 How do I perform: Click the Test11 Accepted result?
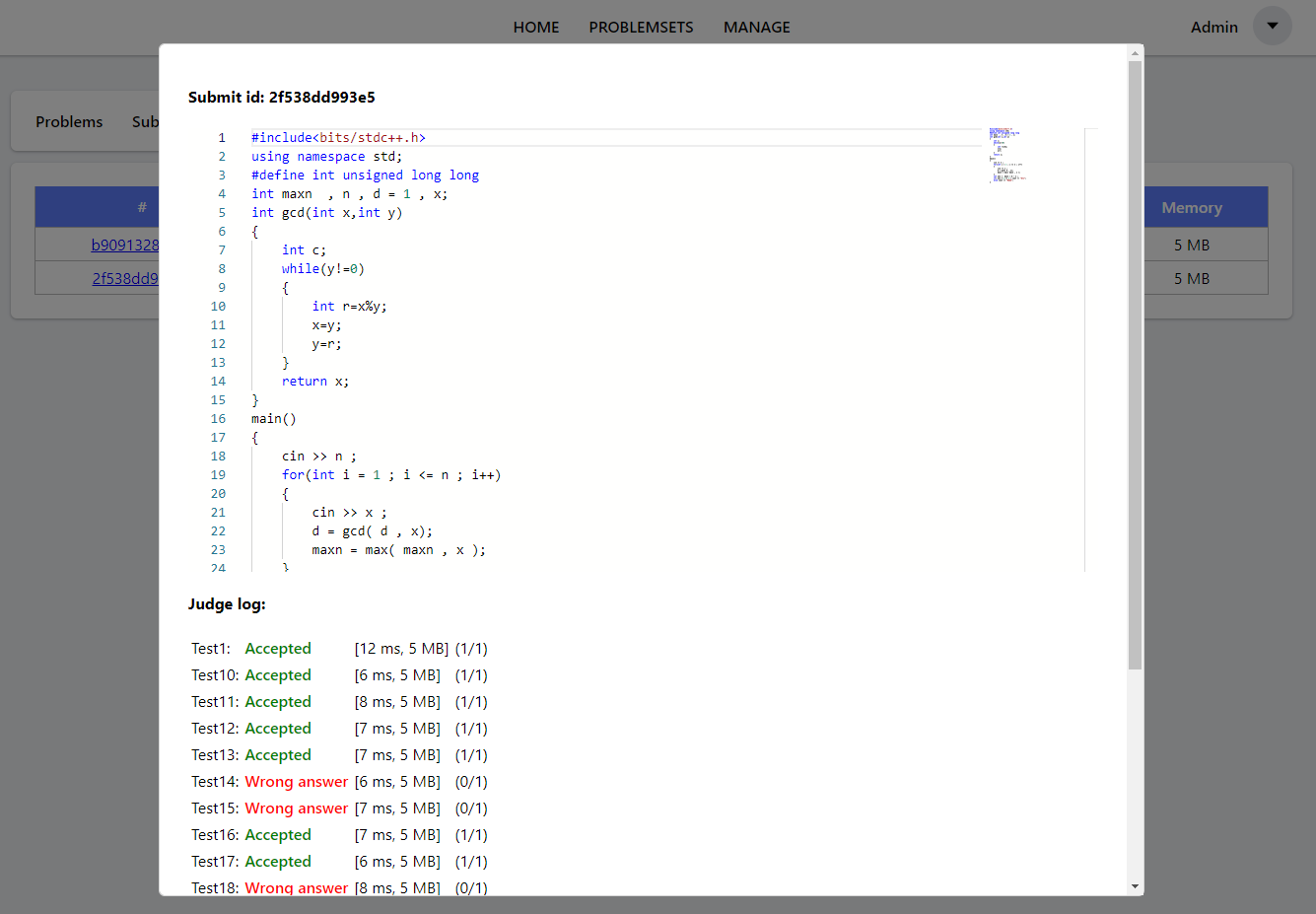[x=278, y=702]
